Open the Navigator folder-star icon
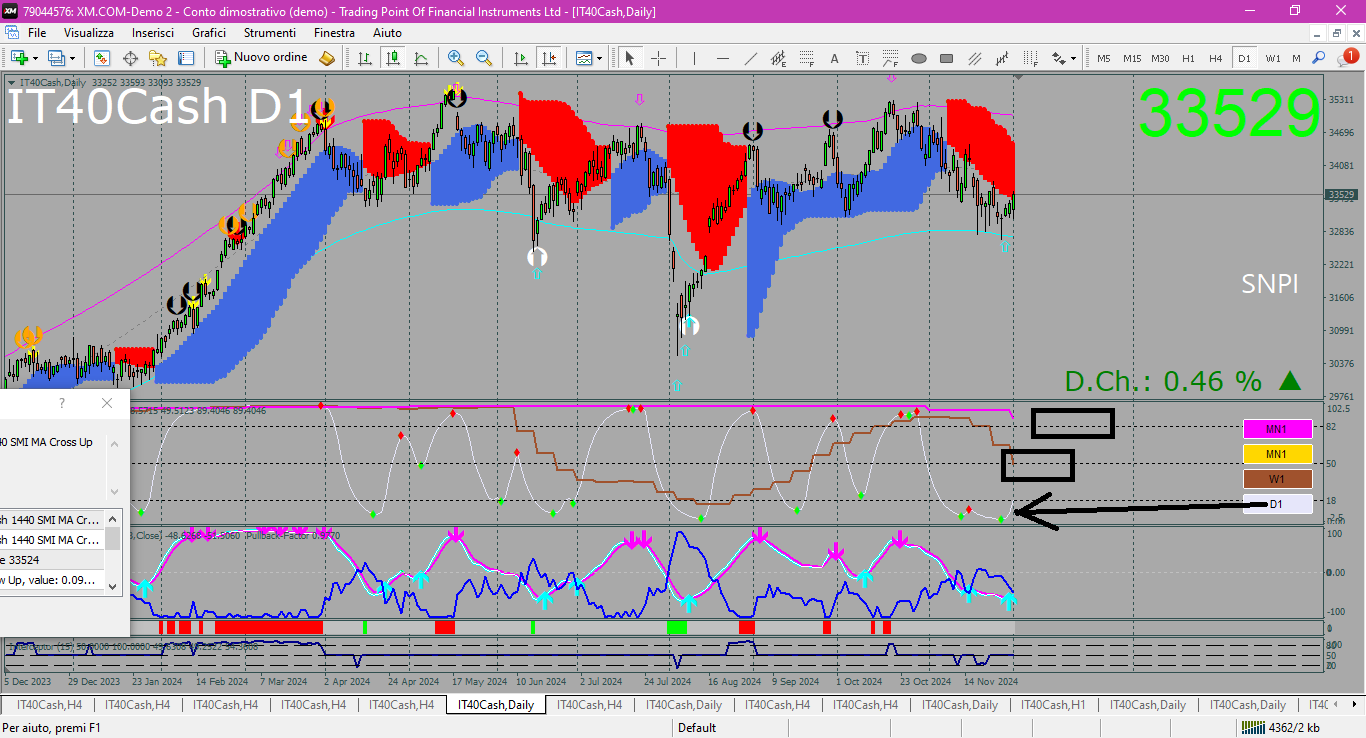This screenshot has height=738, width=1366. click(158, 58)
